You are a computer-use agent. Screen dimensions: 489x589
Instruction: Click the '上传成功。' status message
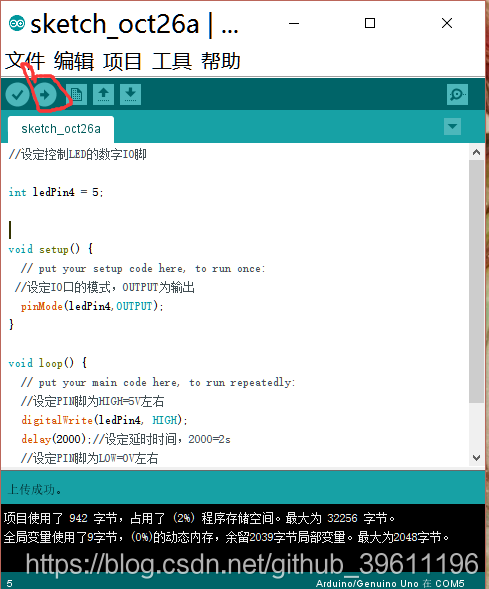pyautogui.click(x=35, y=489)
